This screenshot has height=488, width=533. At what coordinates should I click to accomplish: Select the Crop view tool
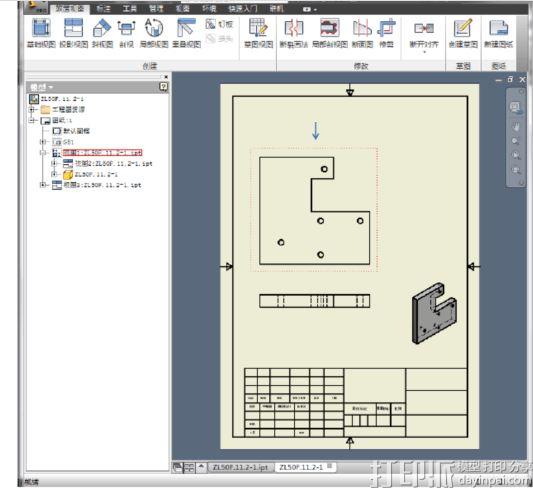(x=386, y=33)
